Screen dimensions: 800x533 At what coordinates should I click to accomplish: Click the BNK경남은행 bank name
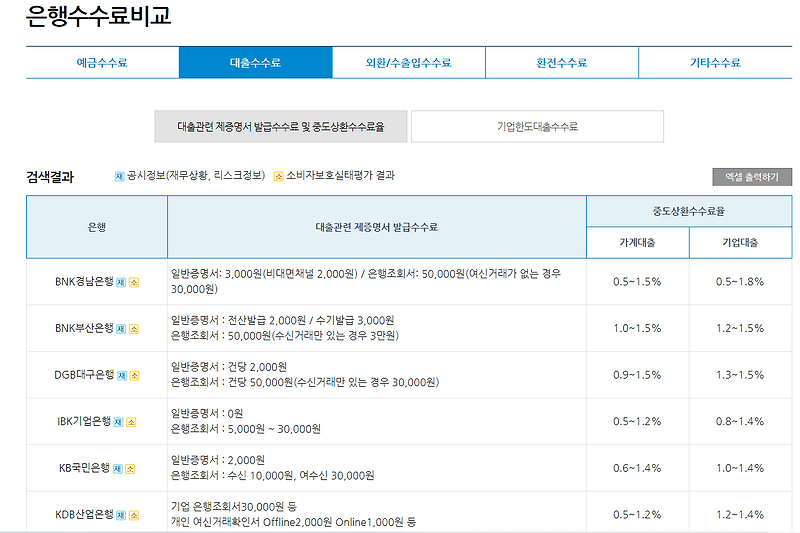84,282
